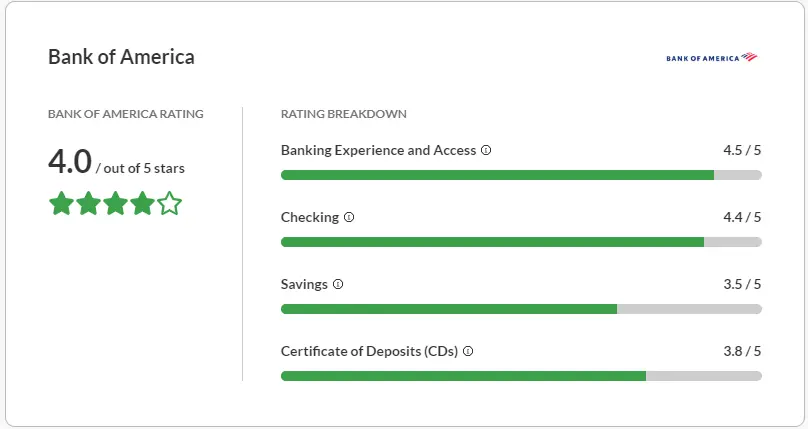Open info icon beside Banking Experience and Access
Screen dimensions: 808x429
(486, 150)
